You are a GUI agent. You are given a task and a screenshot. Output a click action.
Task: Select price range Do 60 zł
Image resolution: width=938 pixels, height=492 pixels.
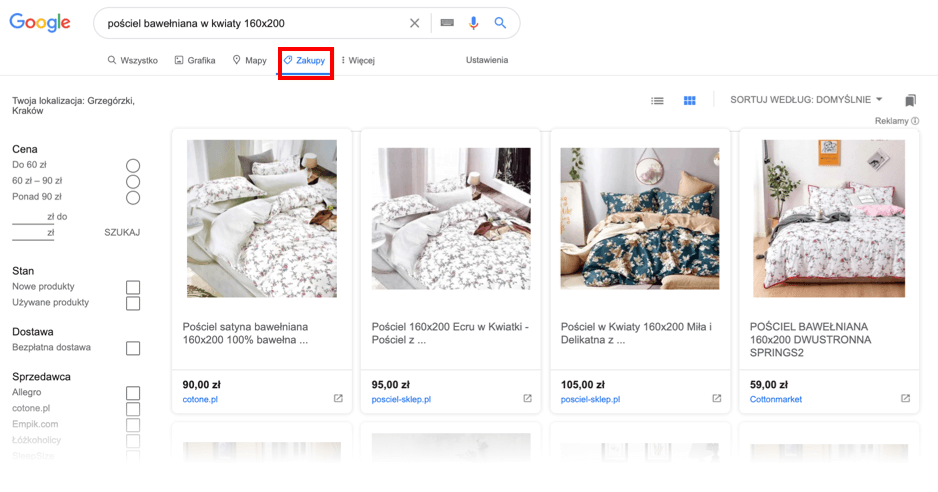coord(133,165)
